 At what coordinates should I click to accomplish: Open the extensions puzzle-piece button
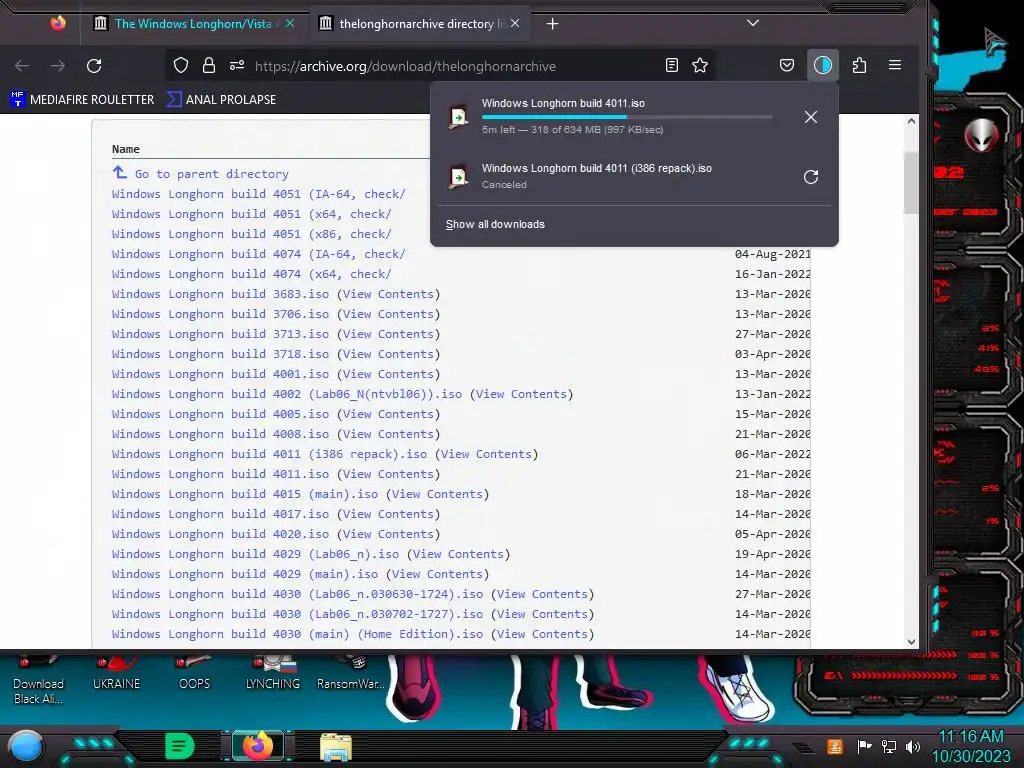pos(859,65)
